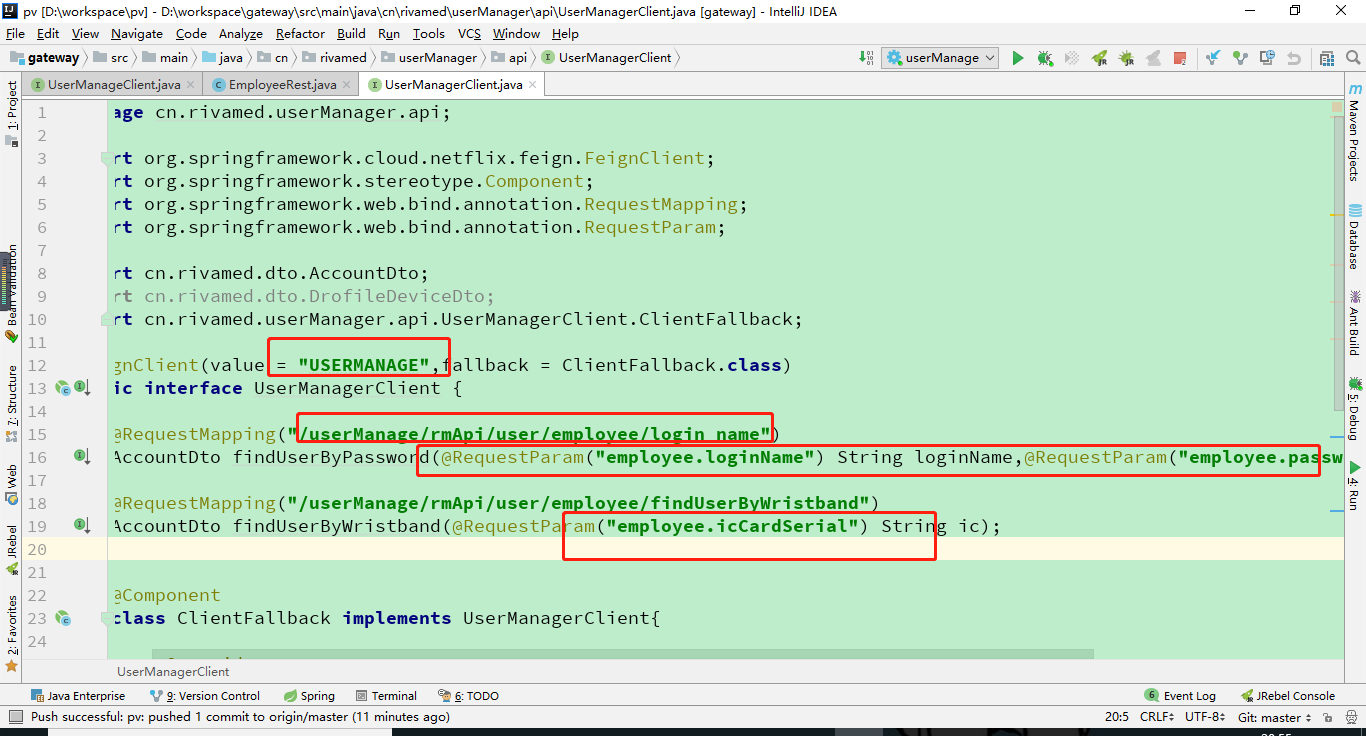Screen dimensions: 1366x736
Task: Close the UserManagerClient.java tab
Action: pyautogui.click(x=533, y=85)
